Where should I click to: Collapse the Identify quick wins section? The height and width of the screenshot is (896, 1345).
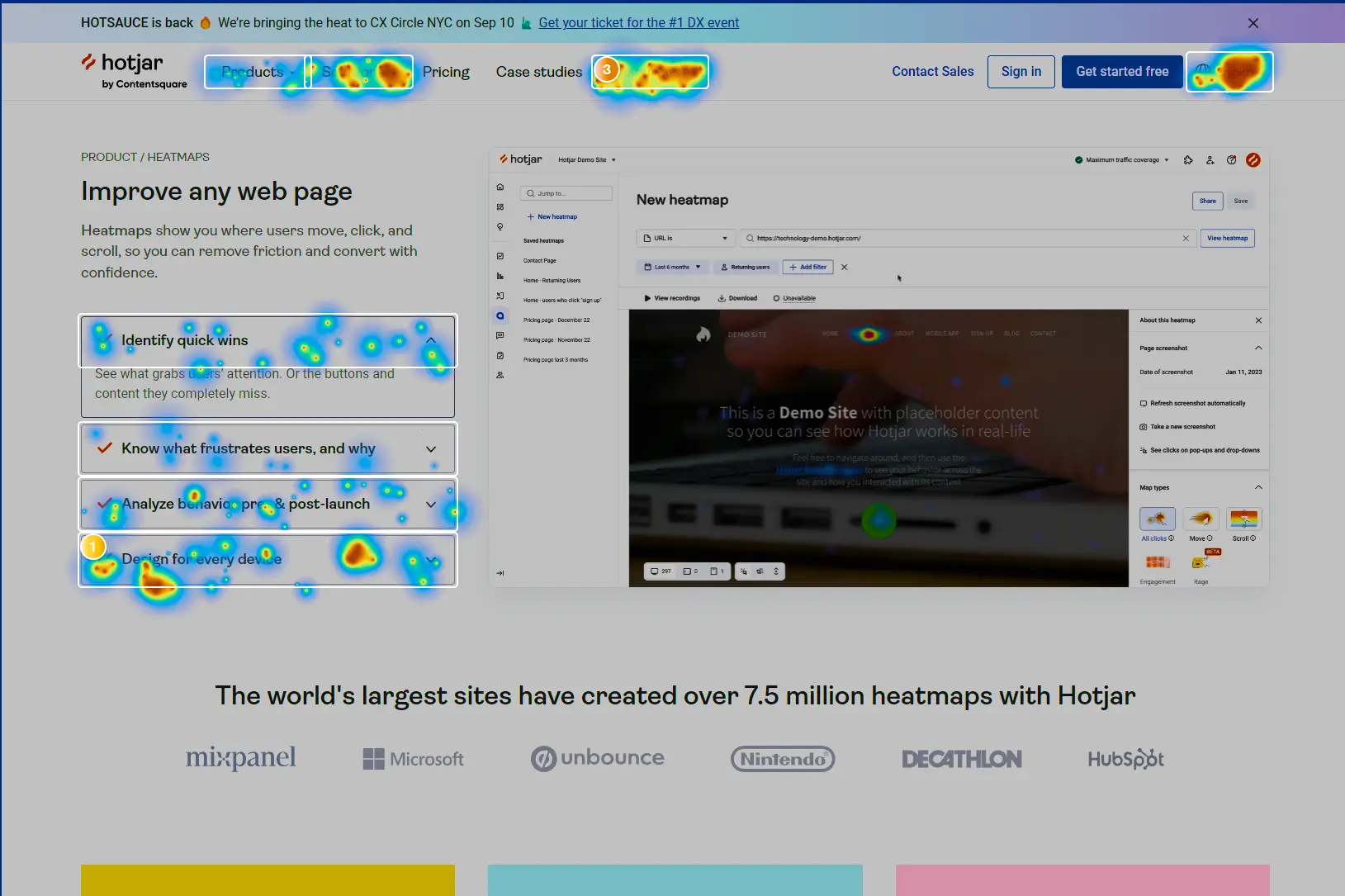(x=430, y=340)
